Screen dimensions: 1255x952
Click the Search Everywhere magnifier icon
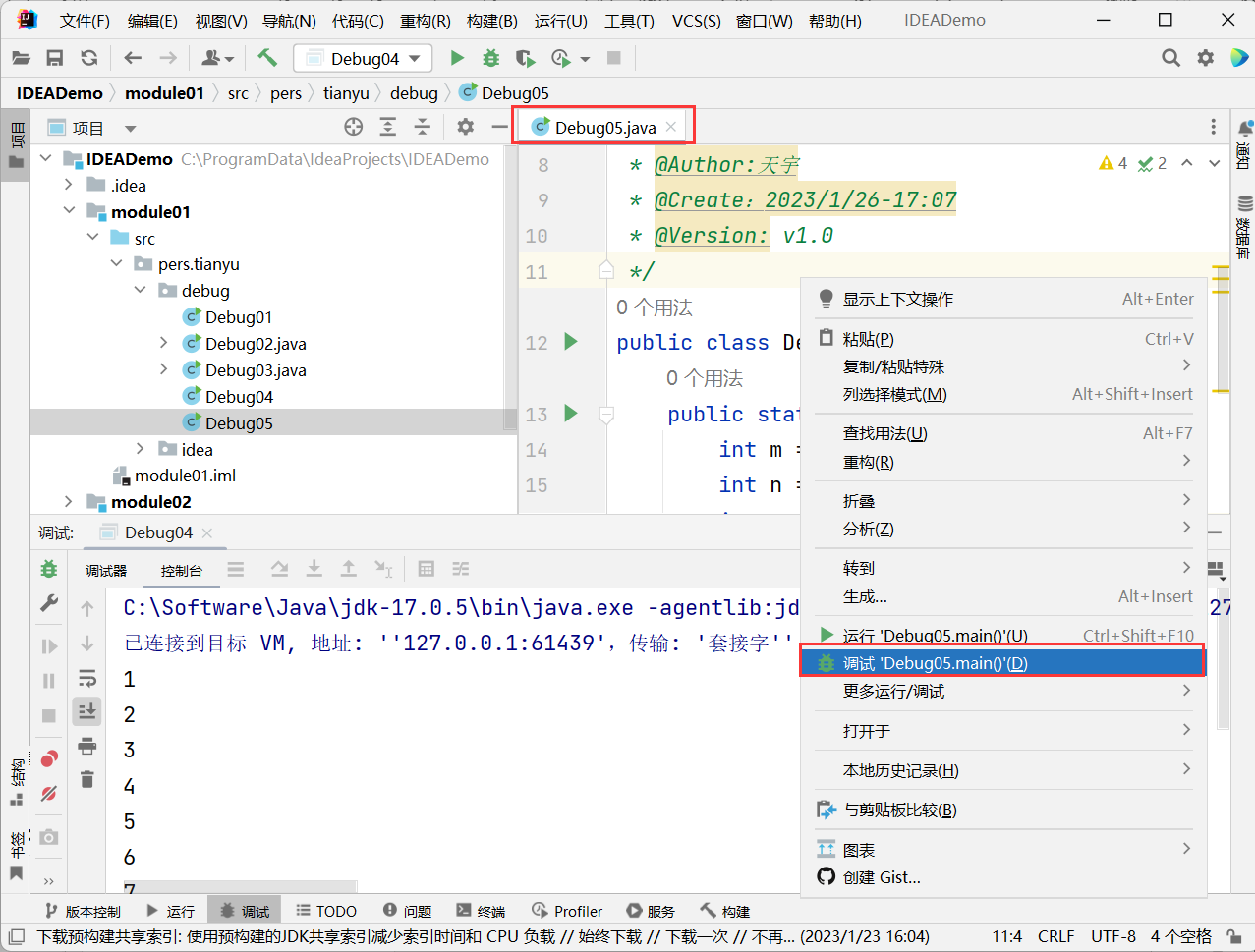1170,58
